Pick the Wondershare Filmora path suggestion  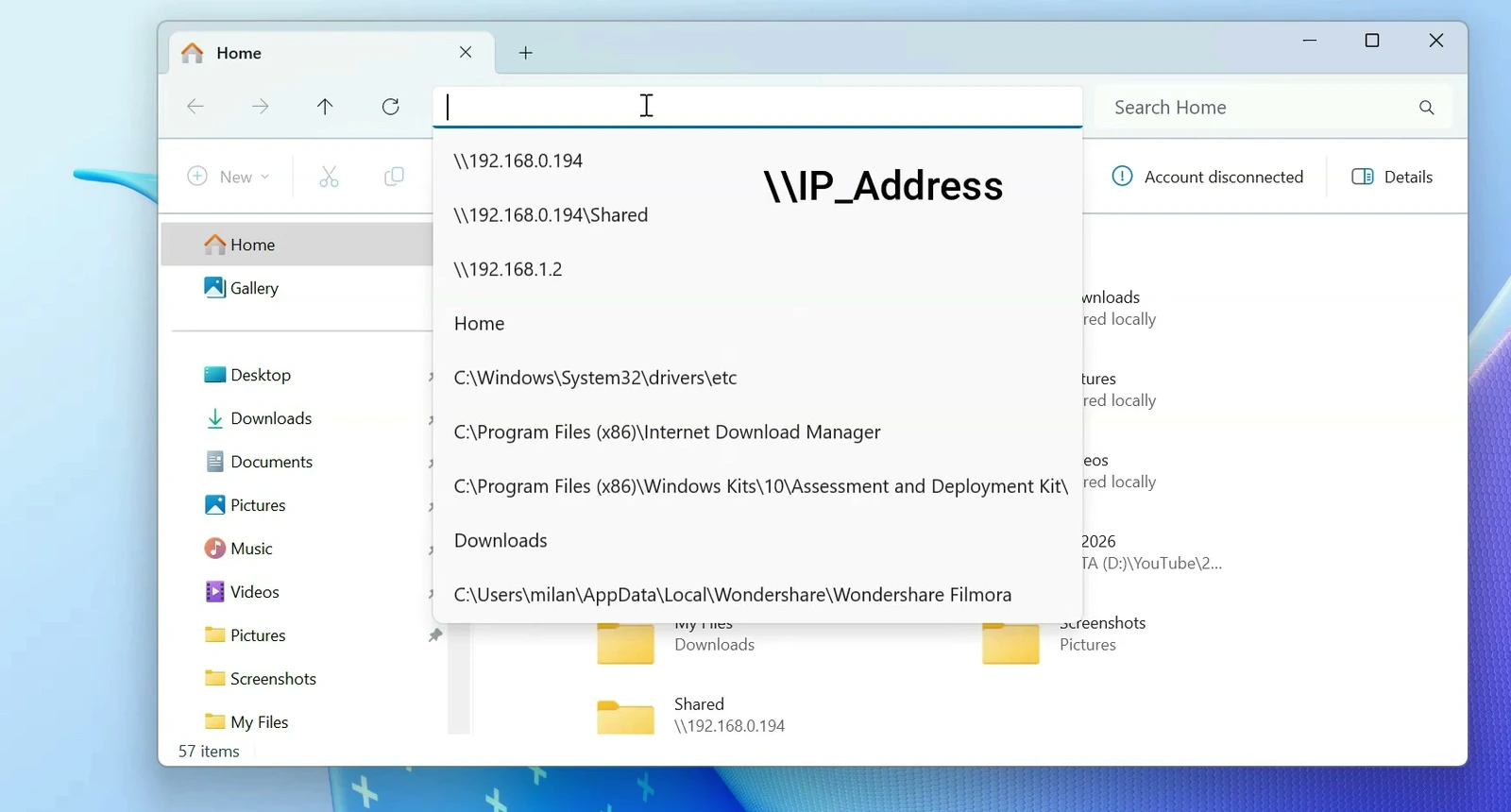click(757, 595)
